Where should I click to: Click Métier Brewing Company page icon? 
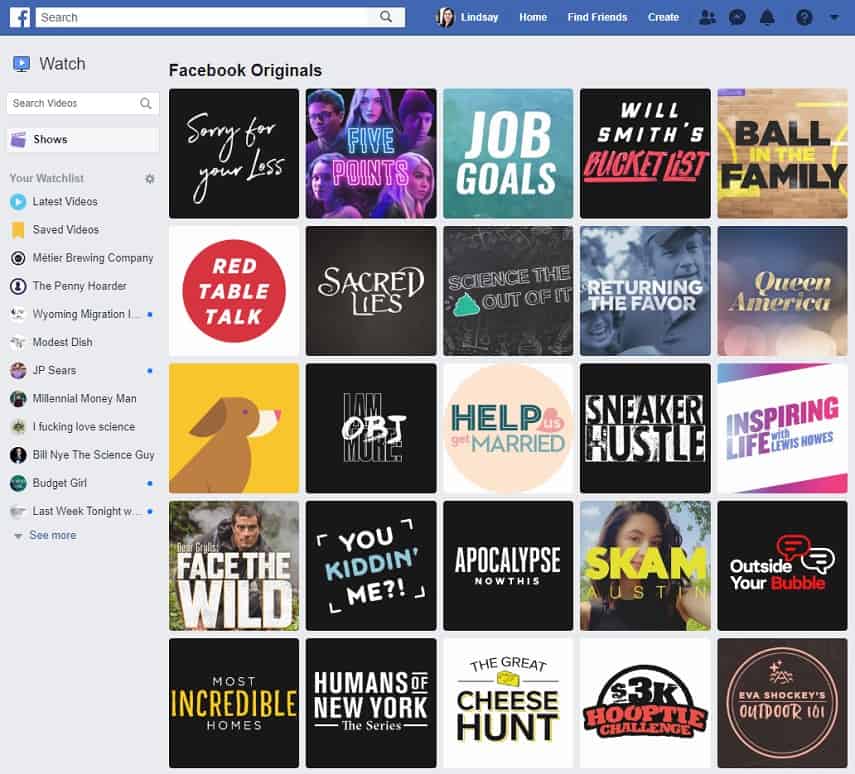(x=18, y=258)
